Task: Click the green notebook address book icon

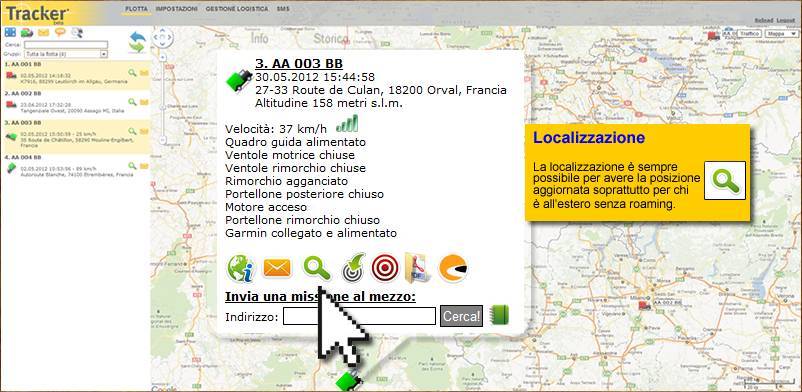Action: [x=499, y=315]
